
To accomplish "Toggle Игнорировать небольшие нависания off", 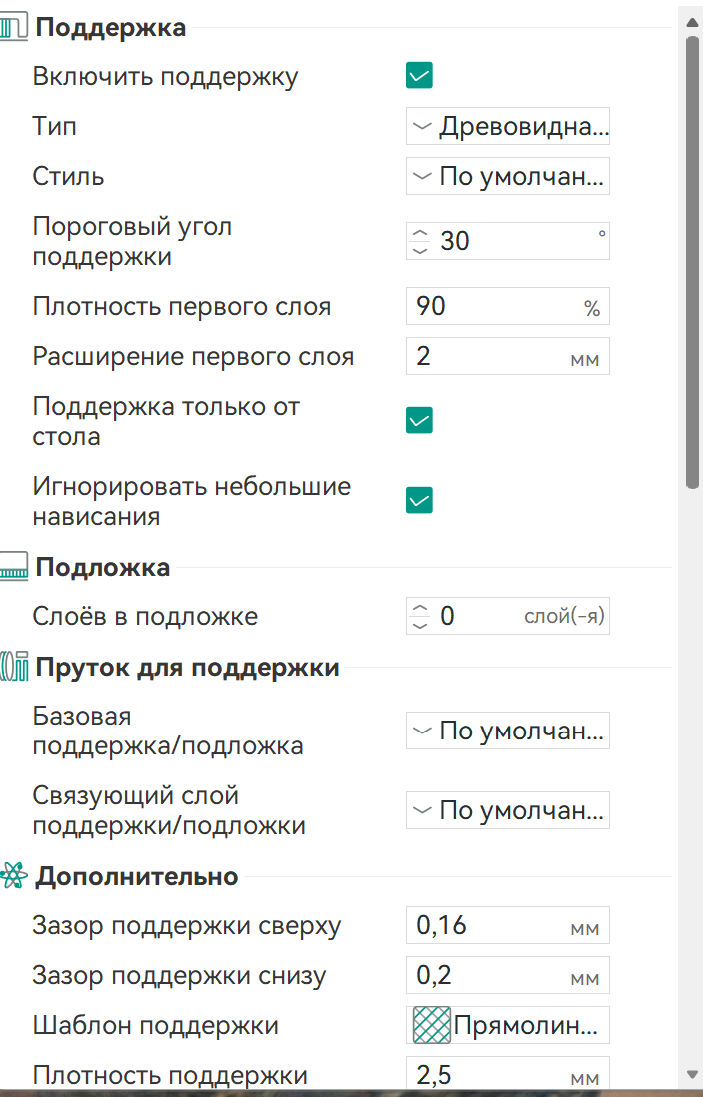I will tap(419, 499).
